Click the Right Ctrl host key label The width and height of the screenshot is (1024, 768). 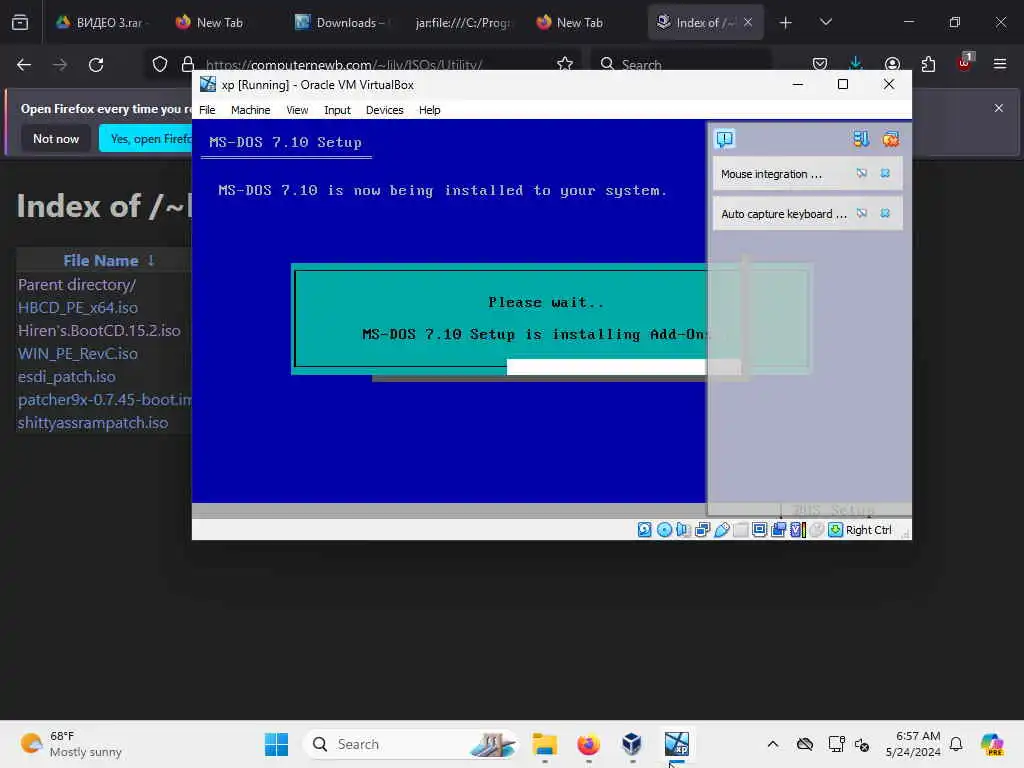(x=869, y=530)
